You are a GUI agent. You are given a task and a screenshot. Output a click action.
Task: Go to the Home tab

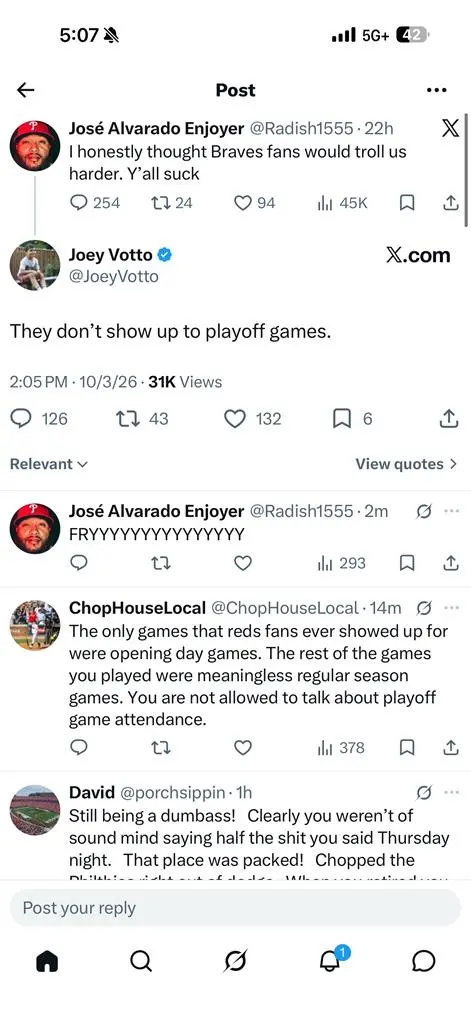coord(46,961)
